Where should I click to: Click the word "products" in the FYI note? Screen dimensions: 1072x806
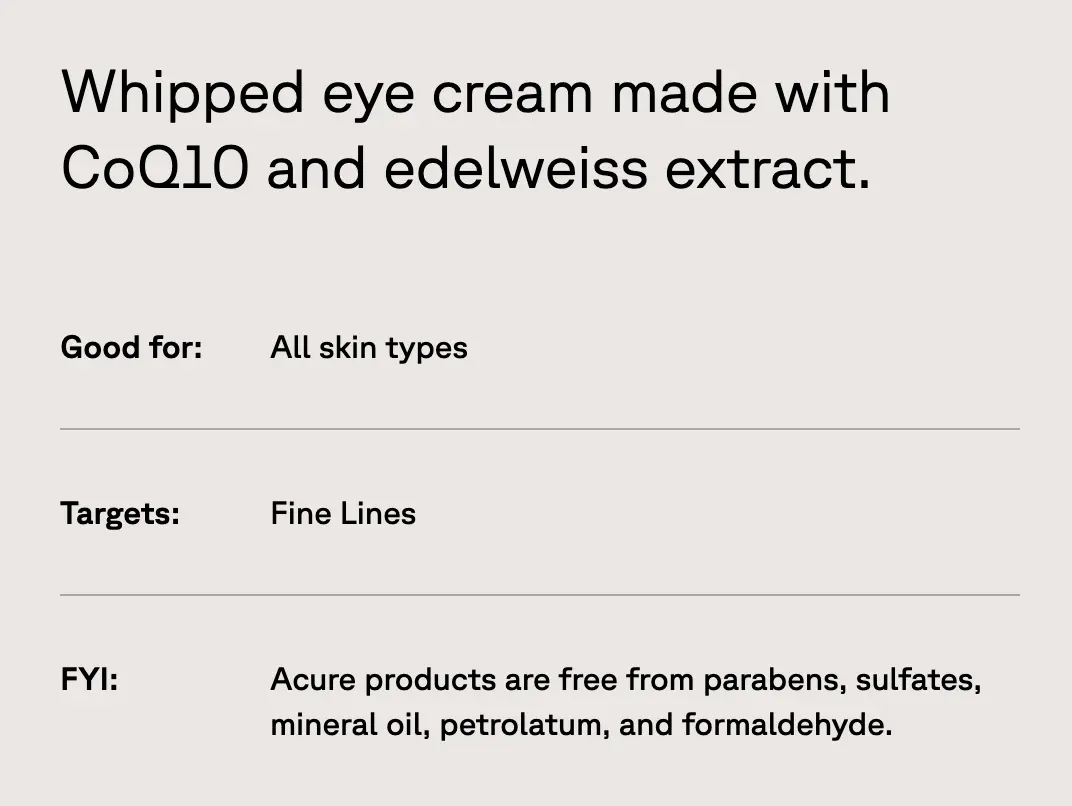(x=430, y=680)
